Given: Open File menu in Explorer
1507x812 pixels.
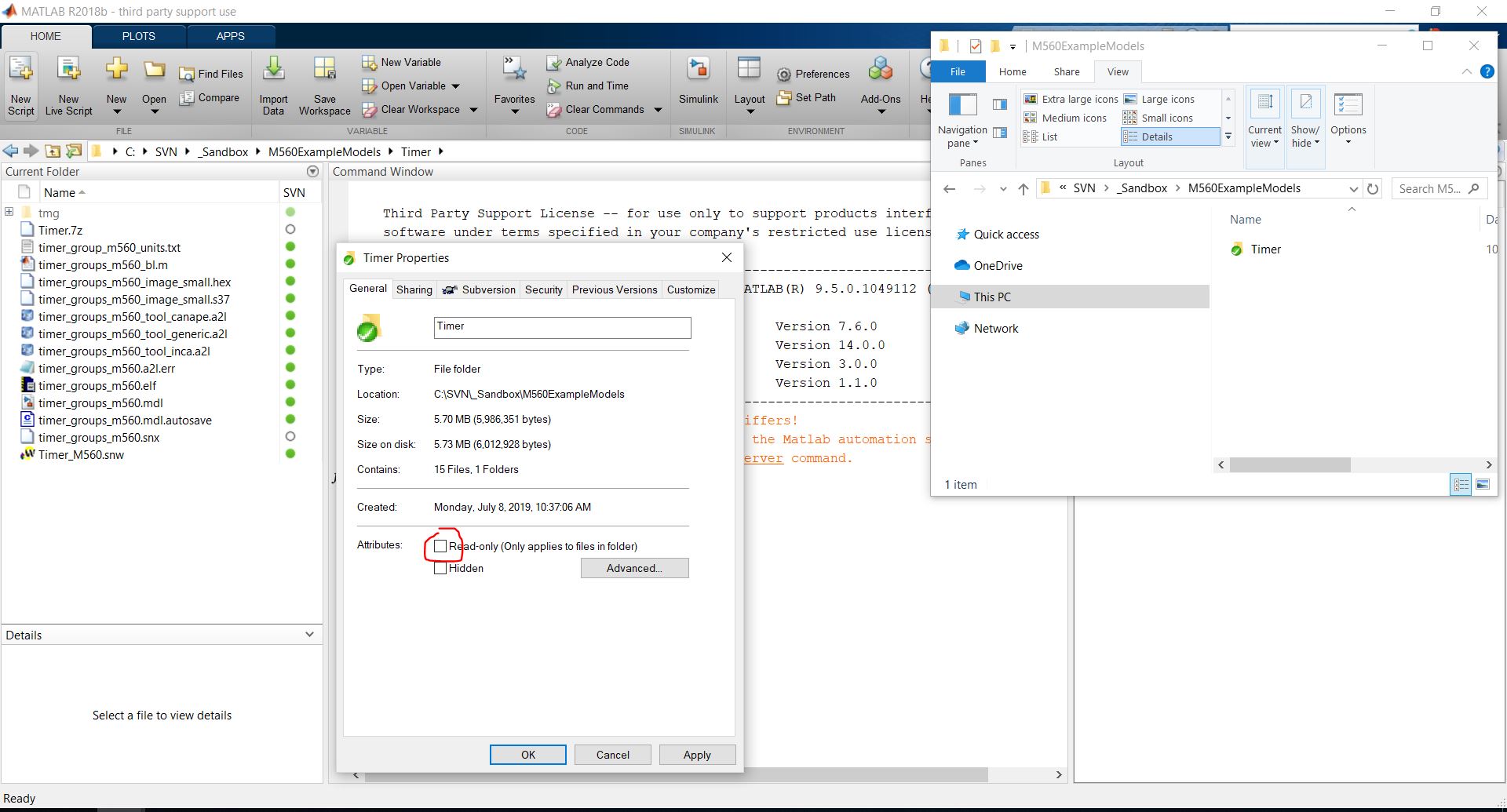Looking at the screenshot, I should [958, 71].
